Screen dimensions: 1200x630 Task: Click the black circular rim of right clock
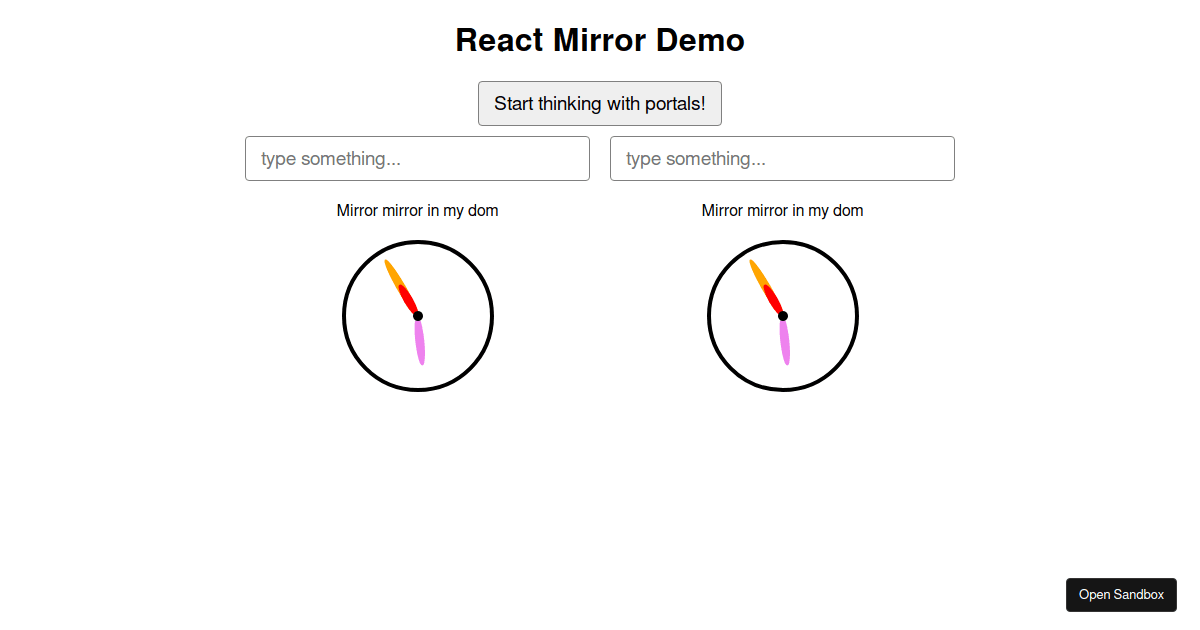coord(709,316)
